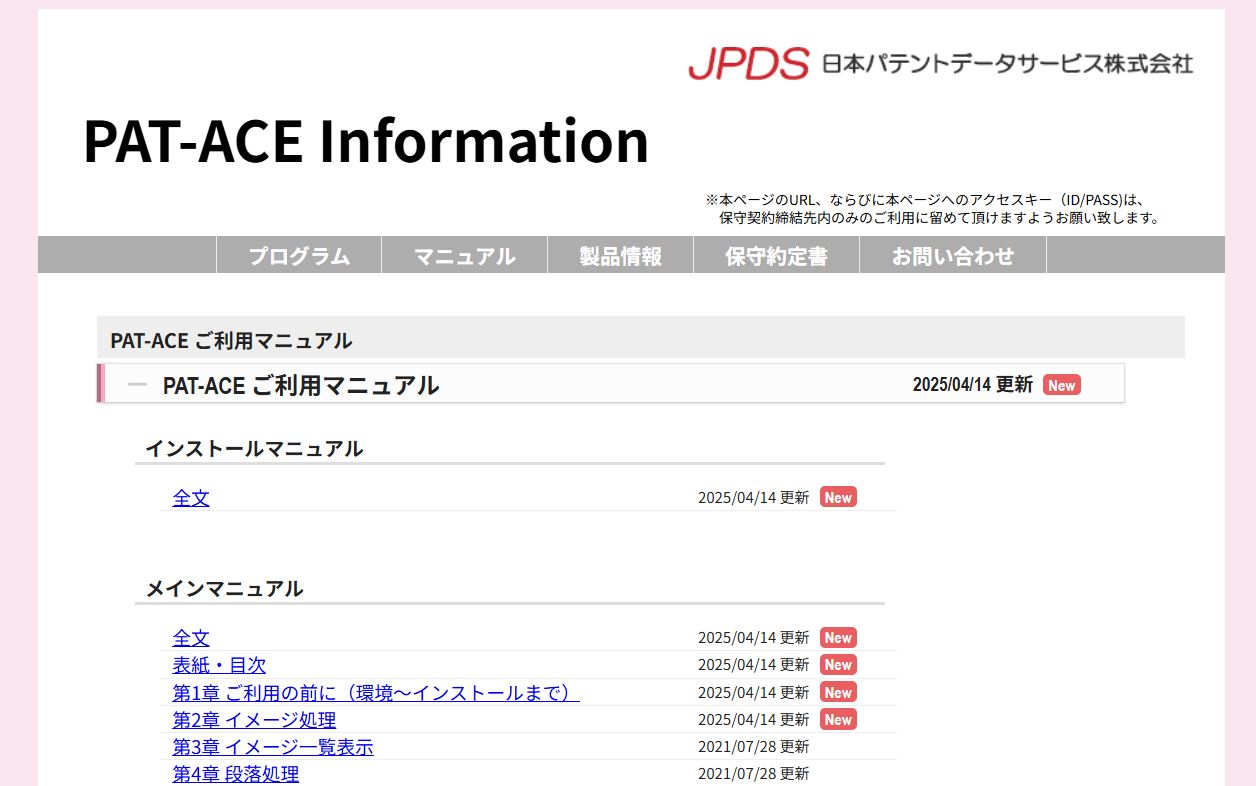Open the マニュアル menu item

tap(465, 255)
